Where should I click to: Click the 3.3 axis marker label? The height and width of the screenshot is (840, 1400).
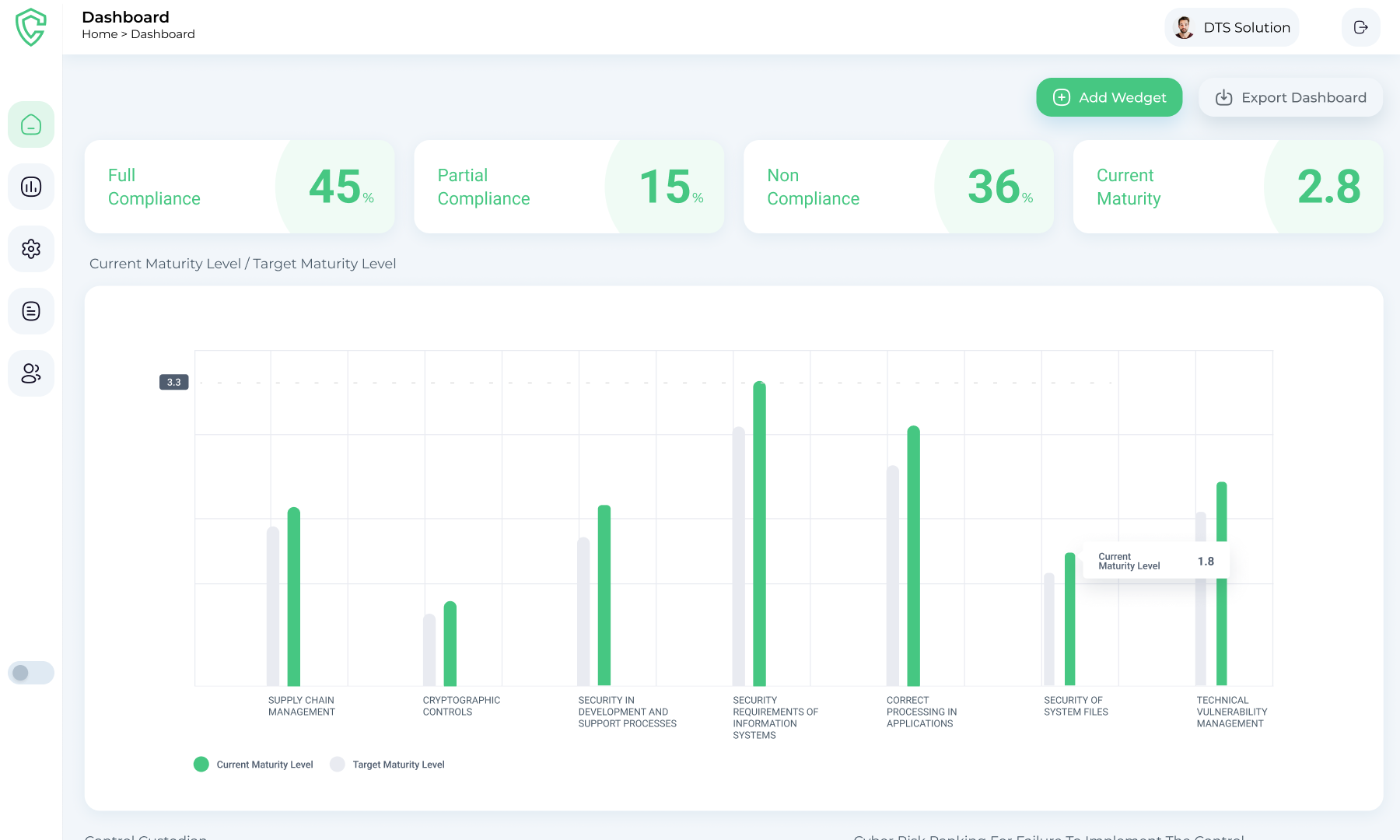[173, 382]
